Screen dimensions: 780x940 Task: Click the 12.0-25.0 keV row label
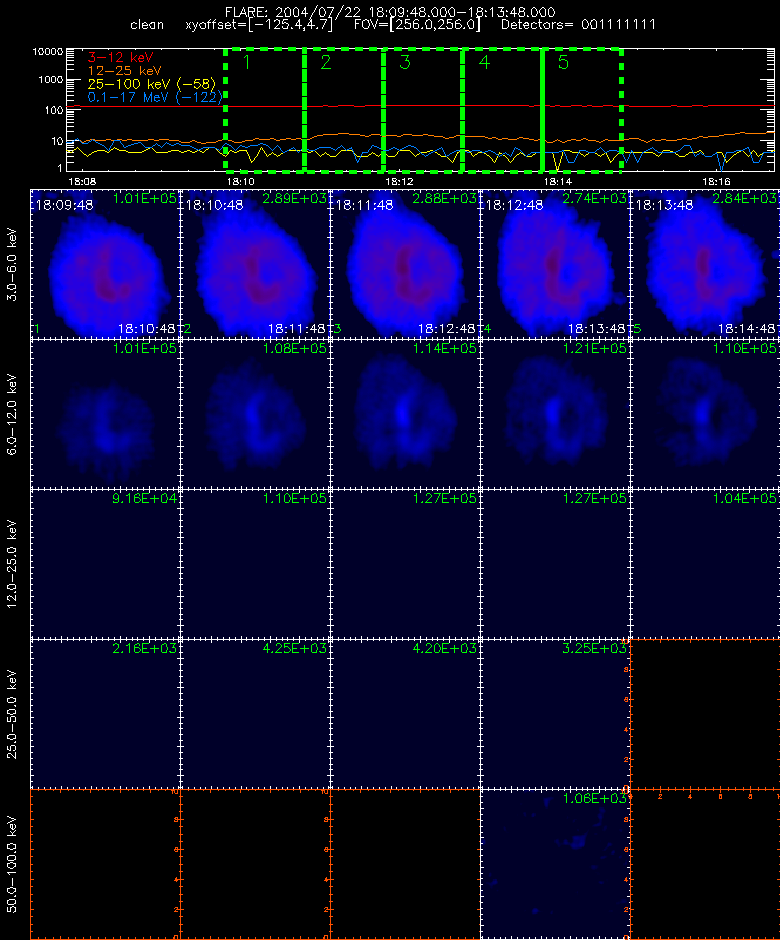coord(12,564)
